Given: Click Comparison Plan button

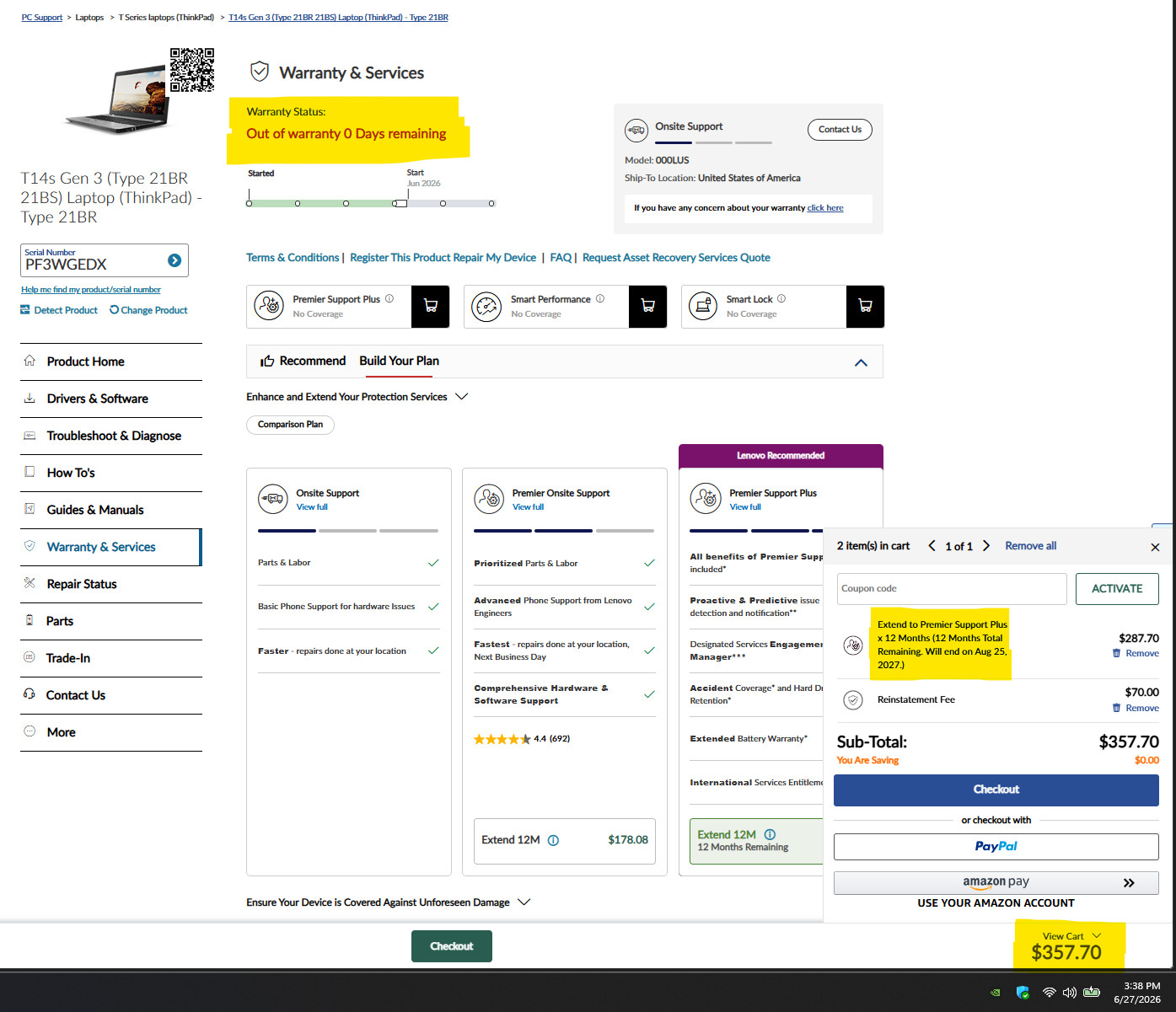Looking at the screenshot, I should pyautogui.click(x=290, y=425).
